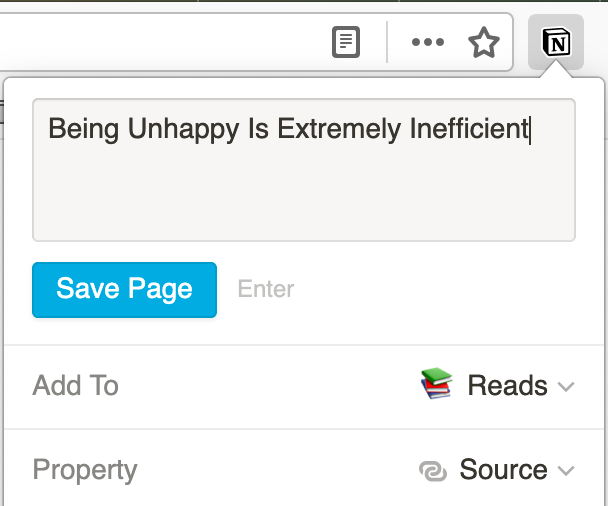Image resolution: width=608 pixels, height=506 pixels.
Task: Select the Reads database name
Action: tap(507, 385)
